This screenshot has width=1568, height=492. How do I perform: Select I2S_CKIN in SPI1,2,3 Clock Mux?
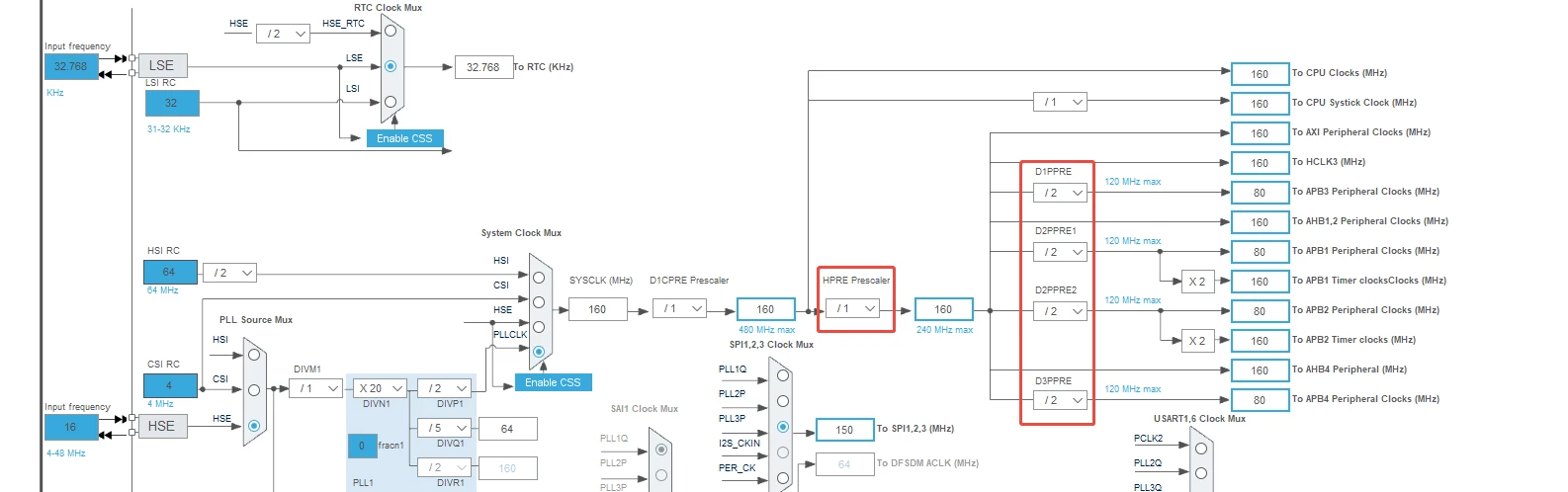783,452
